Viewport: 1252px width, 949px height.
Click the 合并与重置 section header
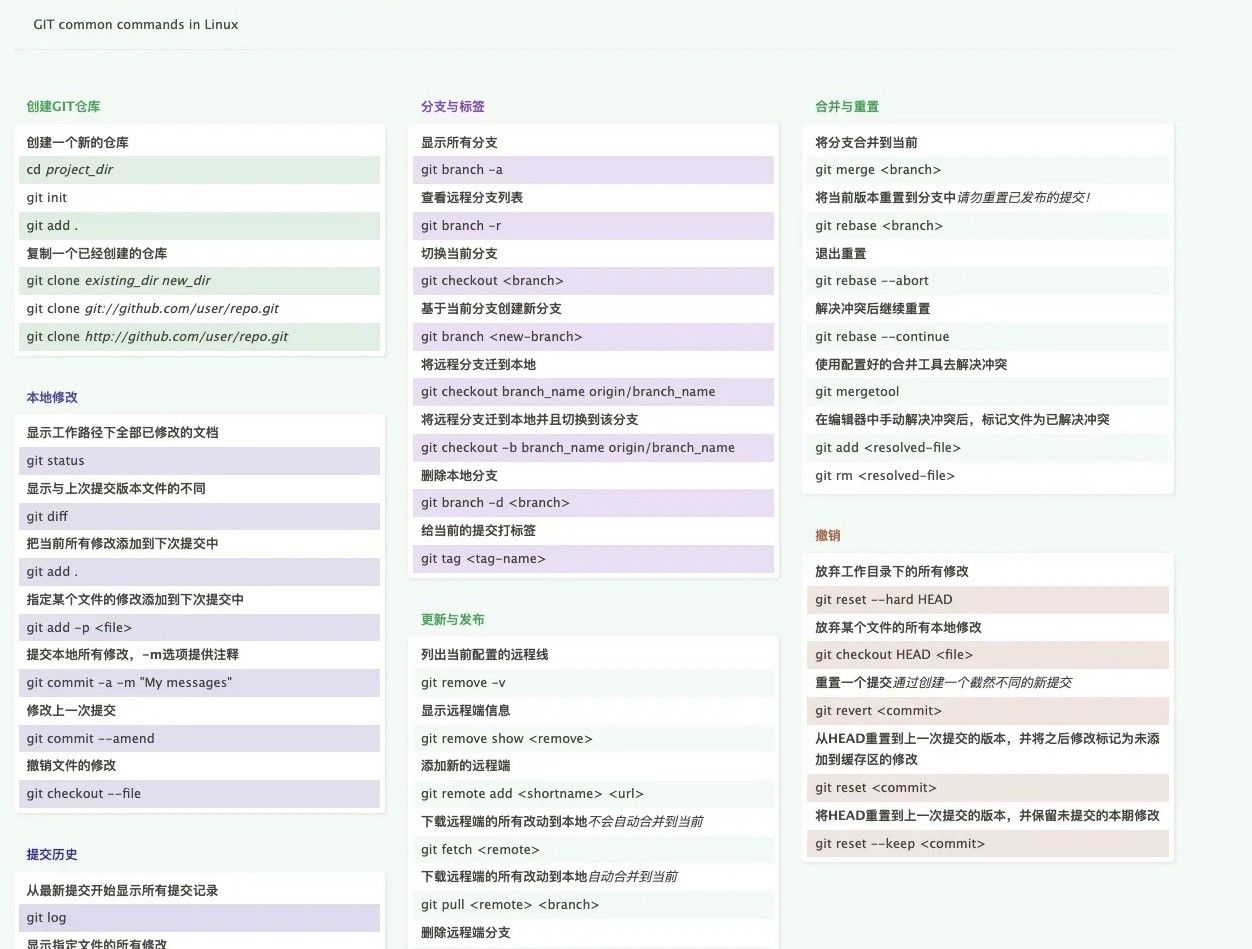coord(846,105)
